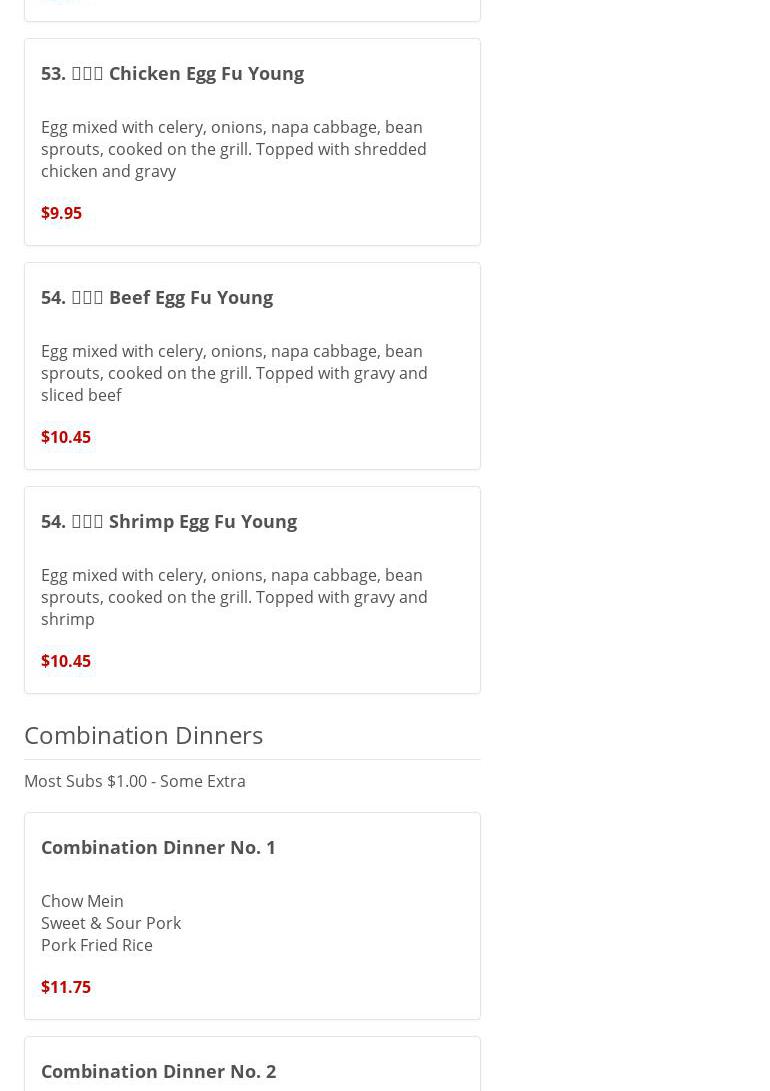770x1091 pixels.
Task: Click the description mentioning sliced beef
Action: [x=233, y=373]
